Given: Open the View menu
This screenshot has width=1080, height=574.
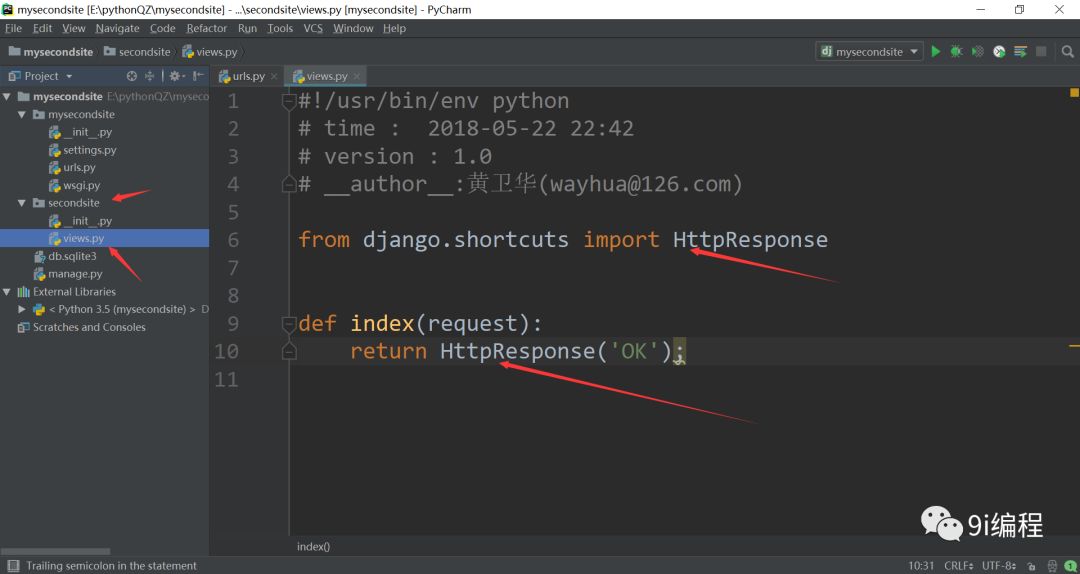Looking at the screenshot, I should (x=74, y=28).
